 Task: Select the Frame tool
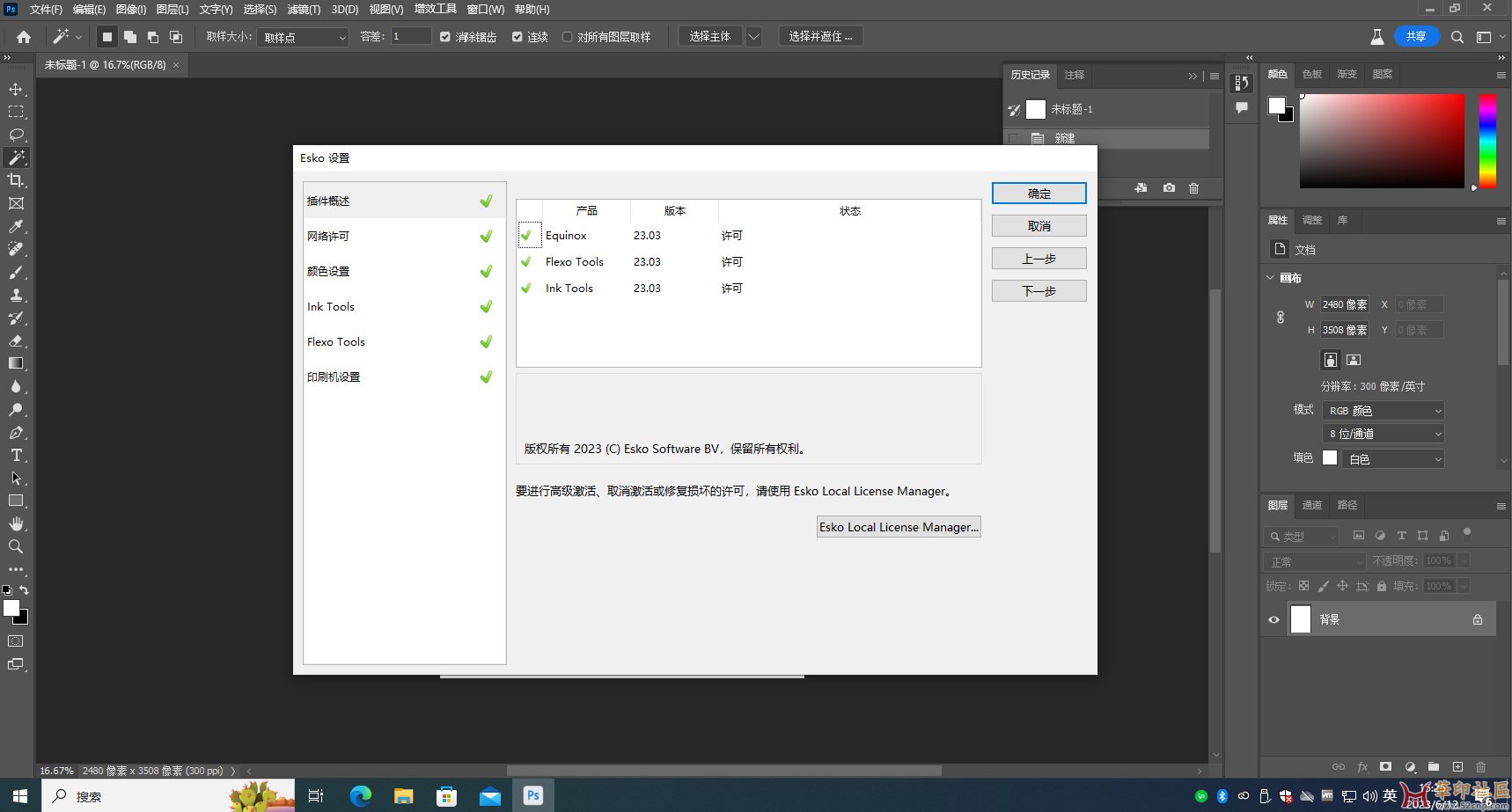point(16,203)
